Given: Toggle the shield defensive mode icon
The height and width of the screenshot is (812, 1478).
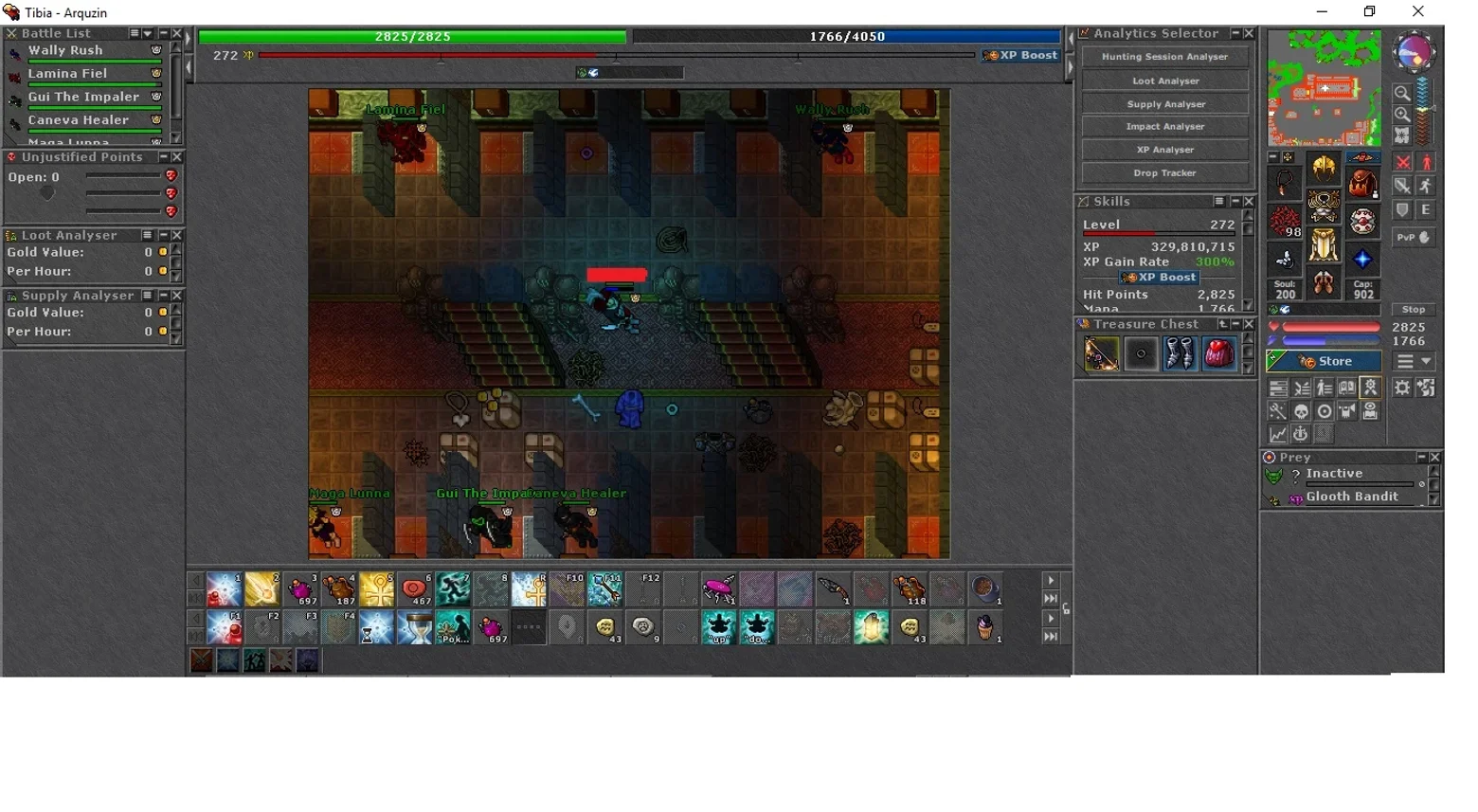Looking at the screenshot, I should coord(1403,210).
